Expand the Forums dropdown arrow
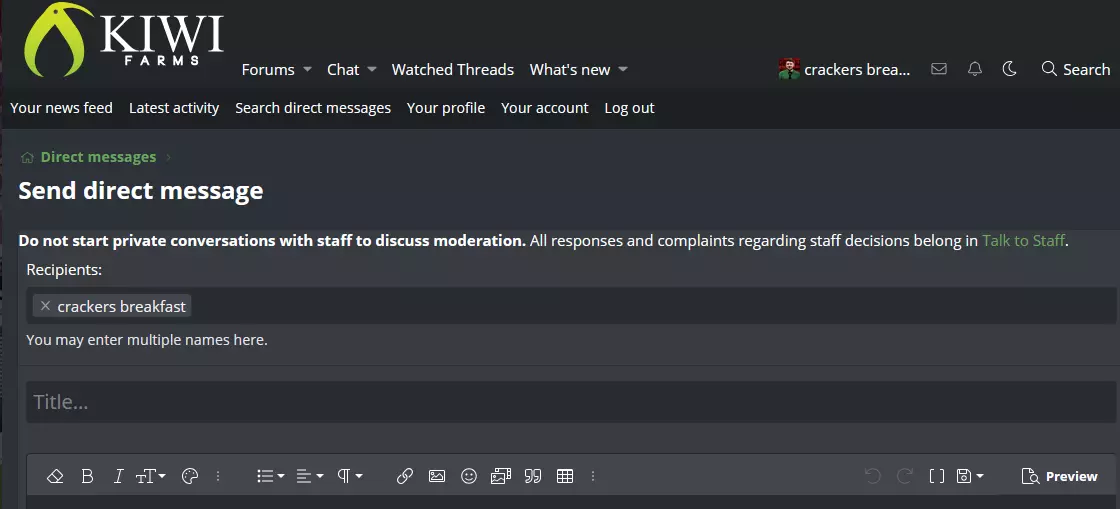 coord(307,69)
